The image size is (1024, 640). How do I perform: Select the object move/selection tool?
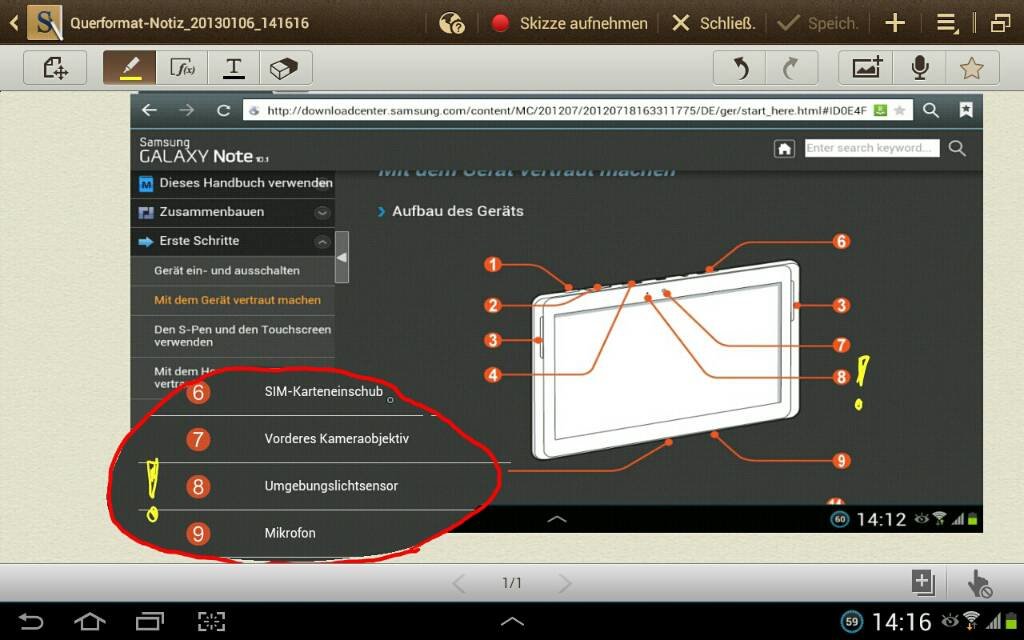click(x=55, y=67)
